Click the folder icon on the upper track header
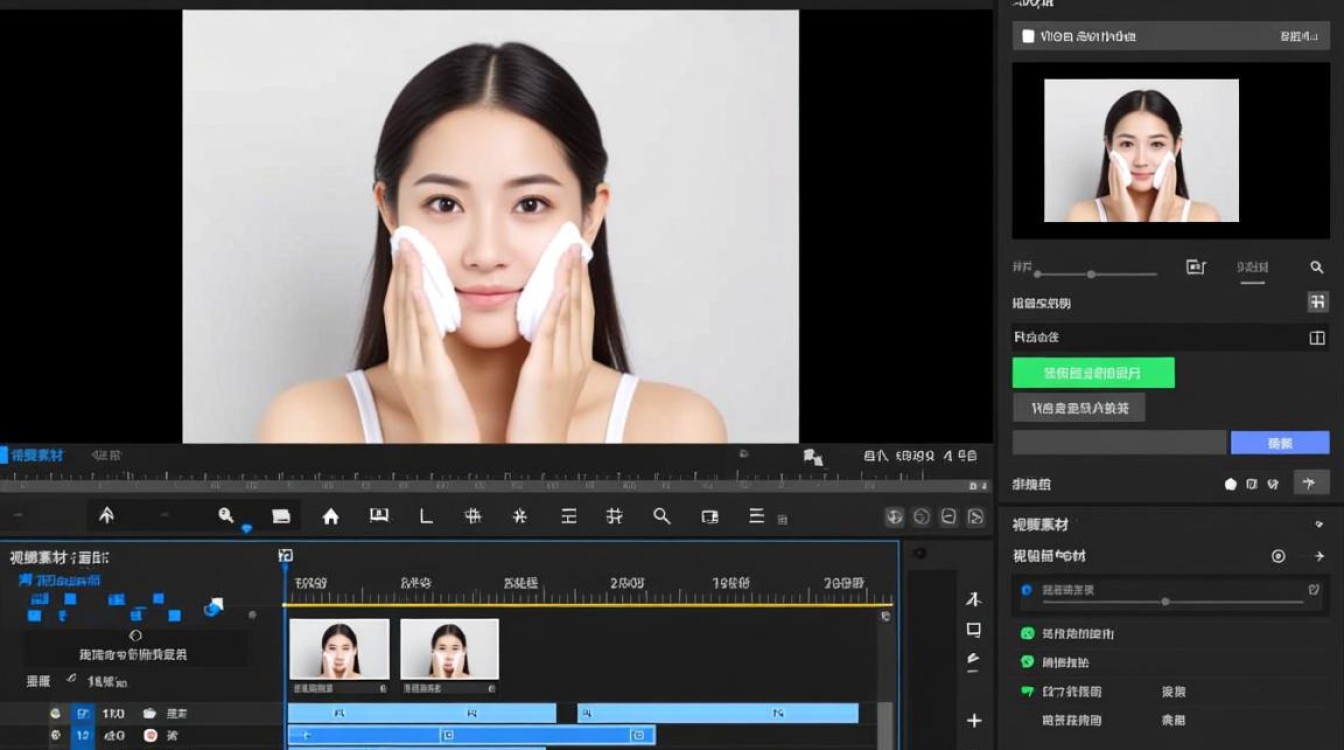The width and height of the screenshot is (1344, 750). click(x=149, y=713)
